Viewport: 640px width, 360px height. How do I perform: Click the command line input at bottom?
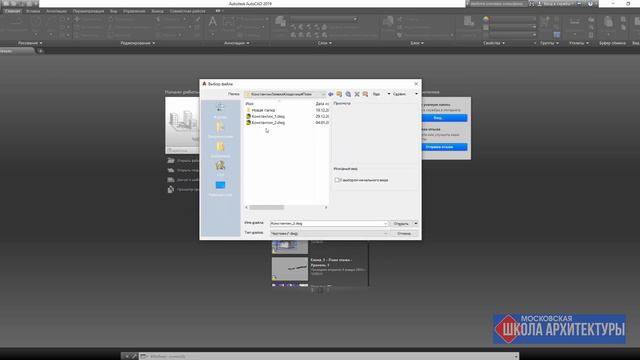click(x=329, y=356)
